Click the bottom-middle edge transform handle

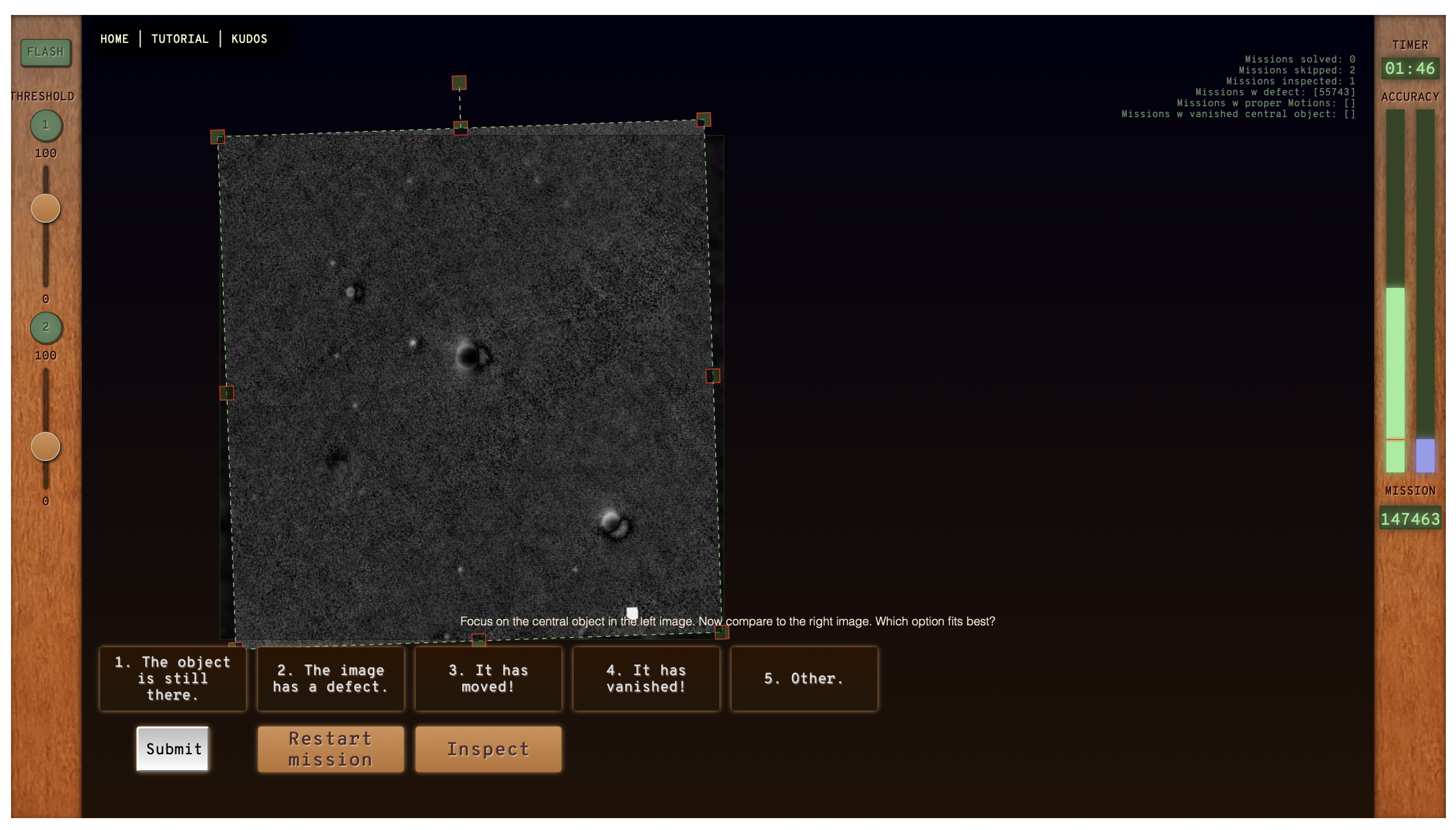coord(478,640)
